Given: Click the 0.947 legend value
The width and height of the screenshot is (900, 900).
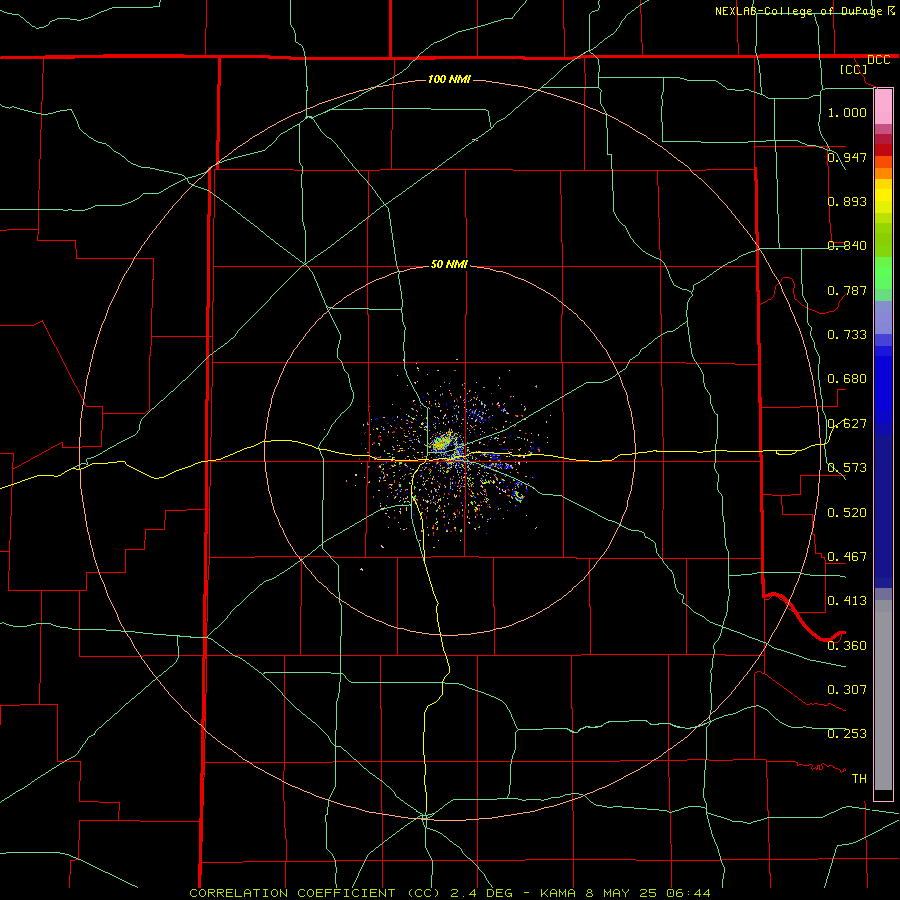Looking at the screenshot, I should click(847, 157).
